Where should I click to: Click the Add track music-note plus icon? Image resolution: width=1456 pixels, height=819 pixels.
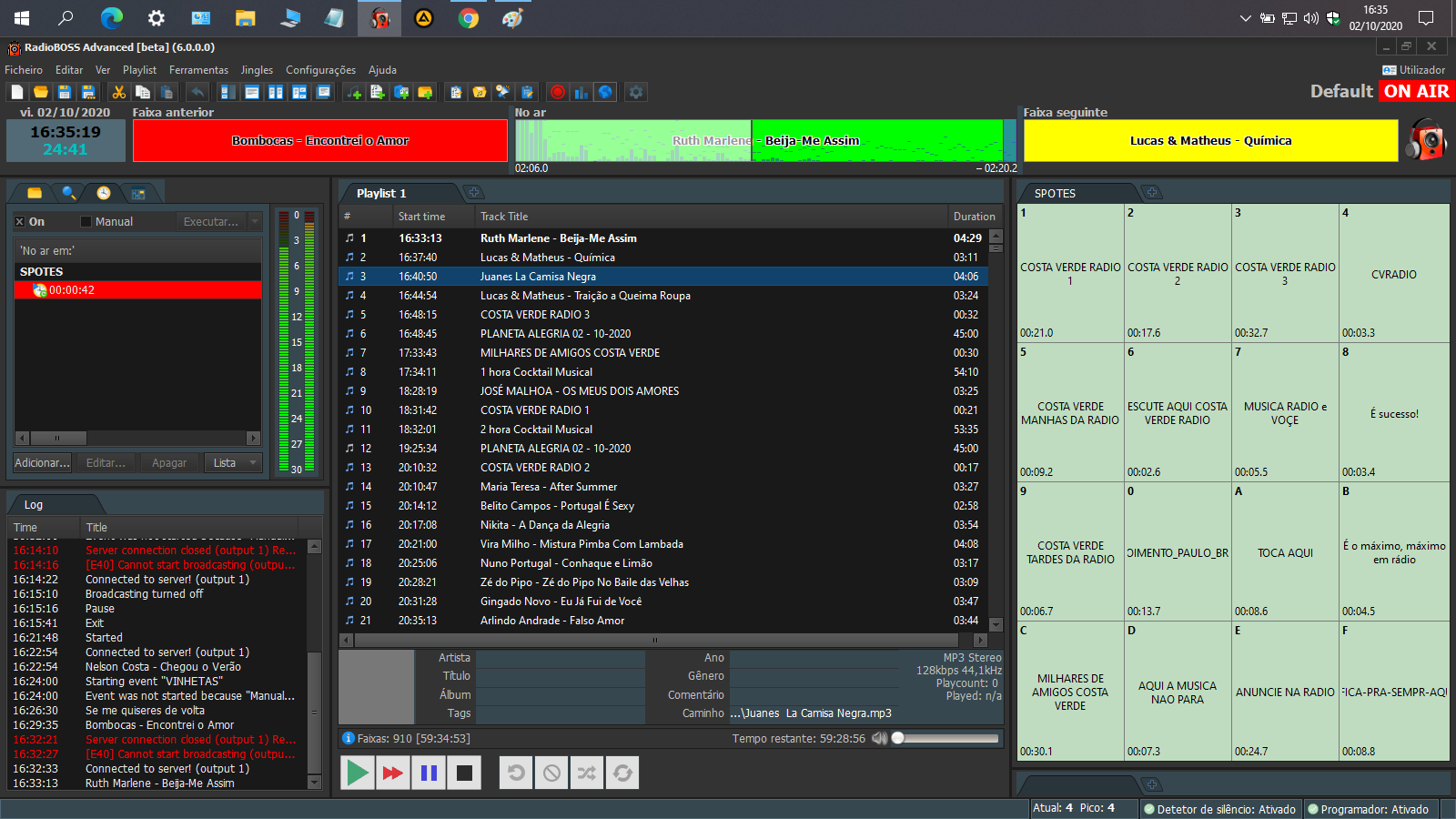(x=354, y=92)
